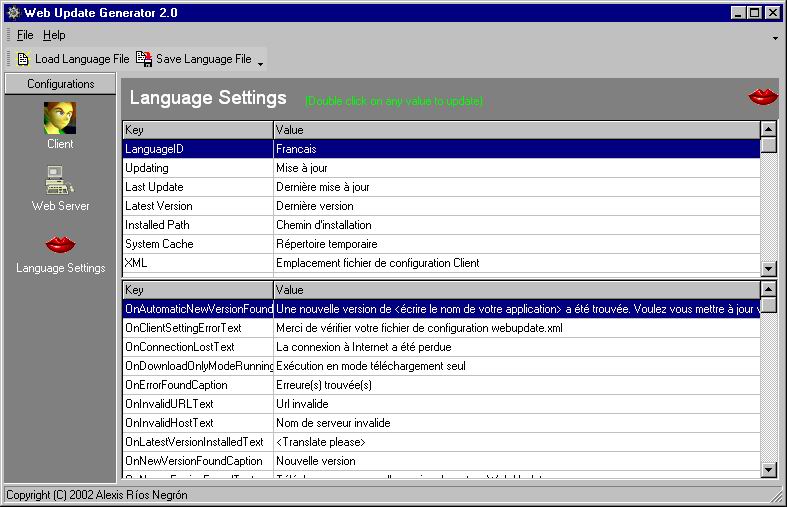Click the Value column header in lower table

516,289
